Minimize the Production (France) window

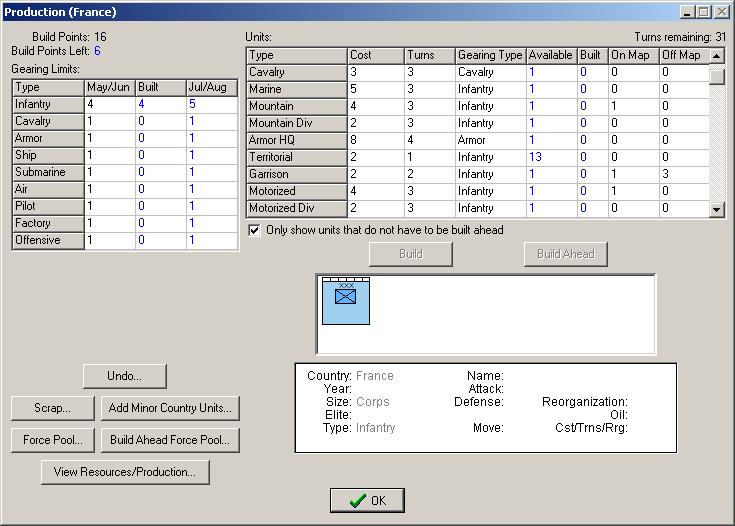coord(687,12)
